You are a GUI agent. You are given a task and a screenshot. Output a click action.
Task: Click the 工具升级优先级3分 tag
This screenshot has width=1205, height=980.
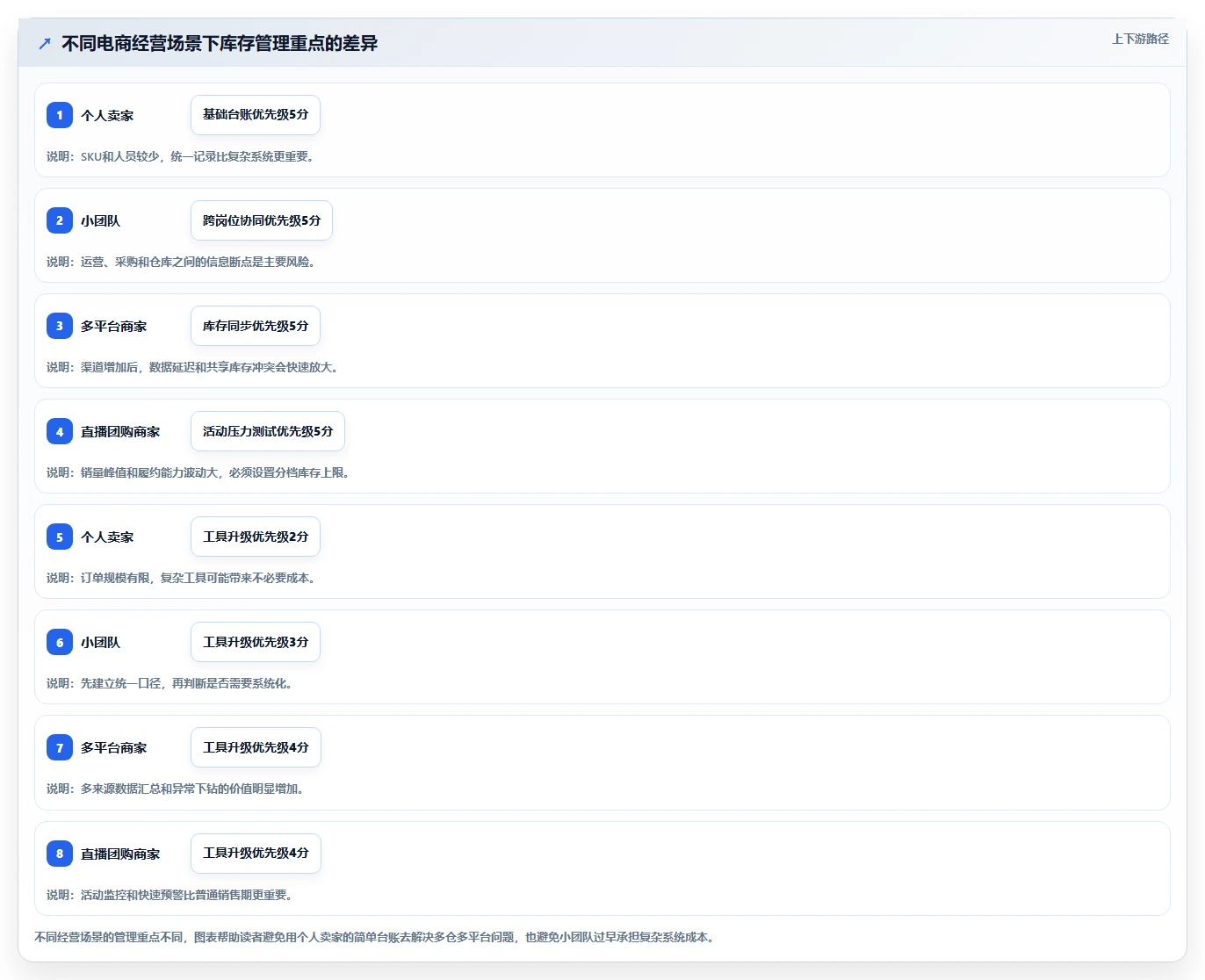coord(256,642)
